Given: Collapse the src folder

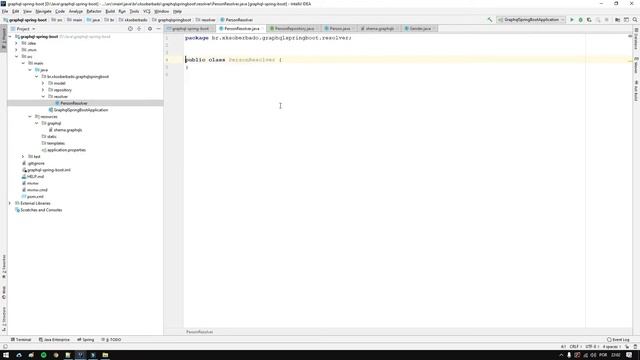Looking at the screenshot, I should [x=17, y=57].
